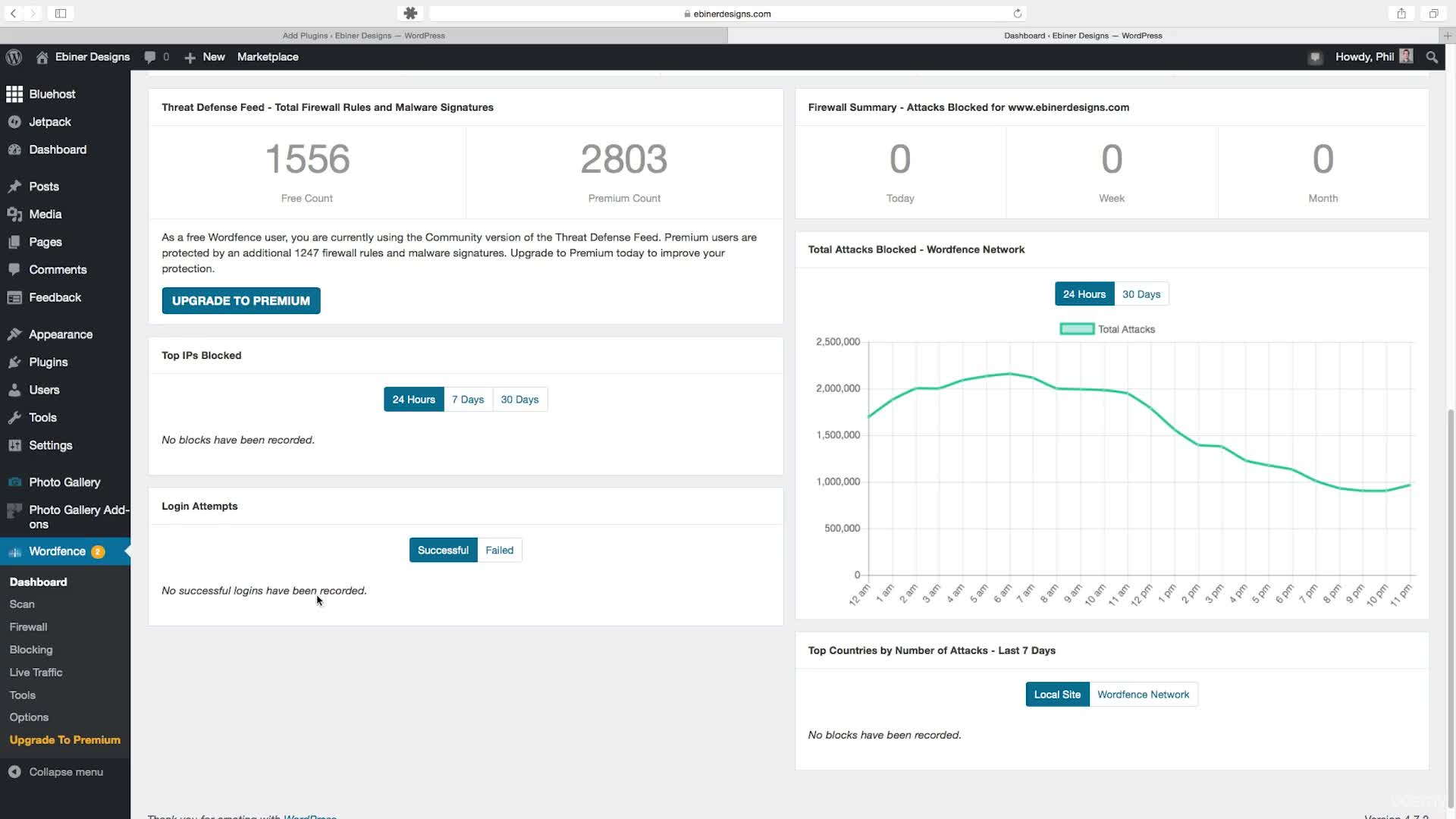Click the Settings sliders icon

click(x=14, y=446)
